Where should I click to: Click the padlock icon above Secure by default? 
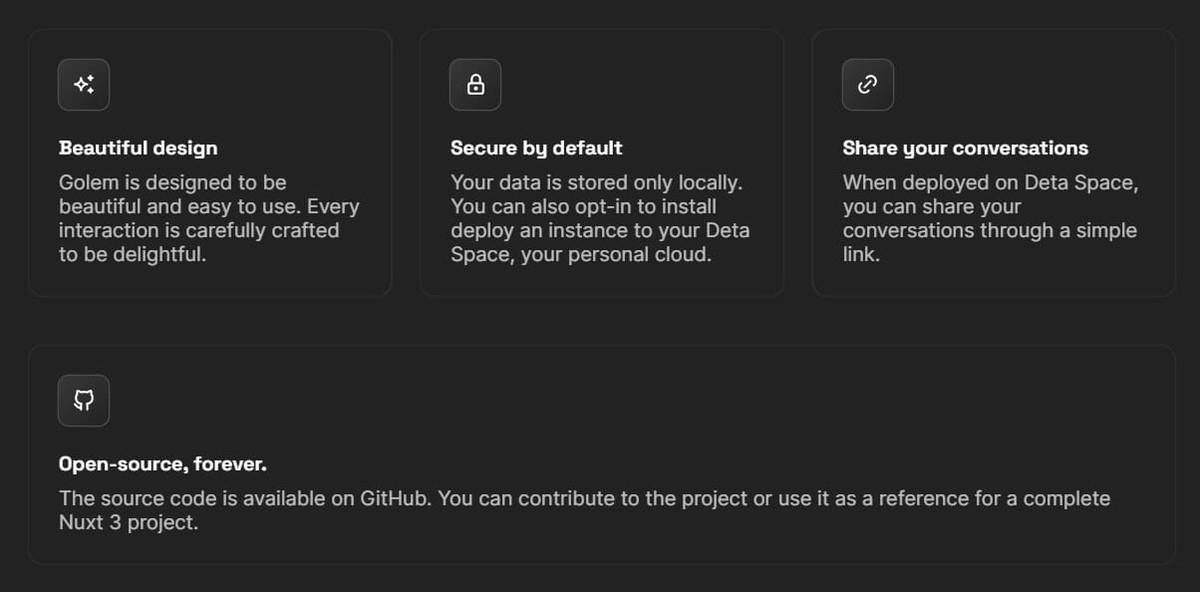[x=476, y=85]
